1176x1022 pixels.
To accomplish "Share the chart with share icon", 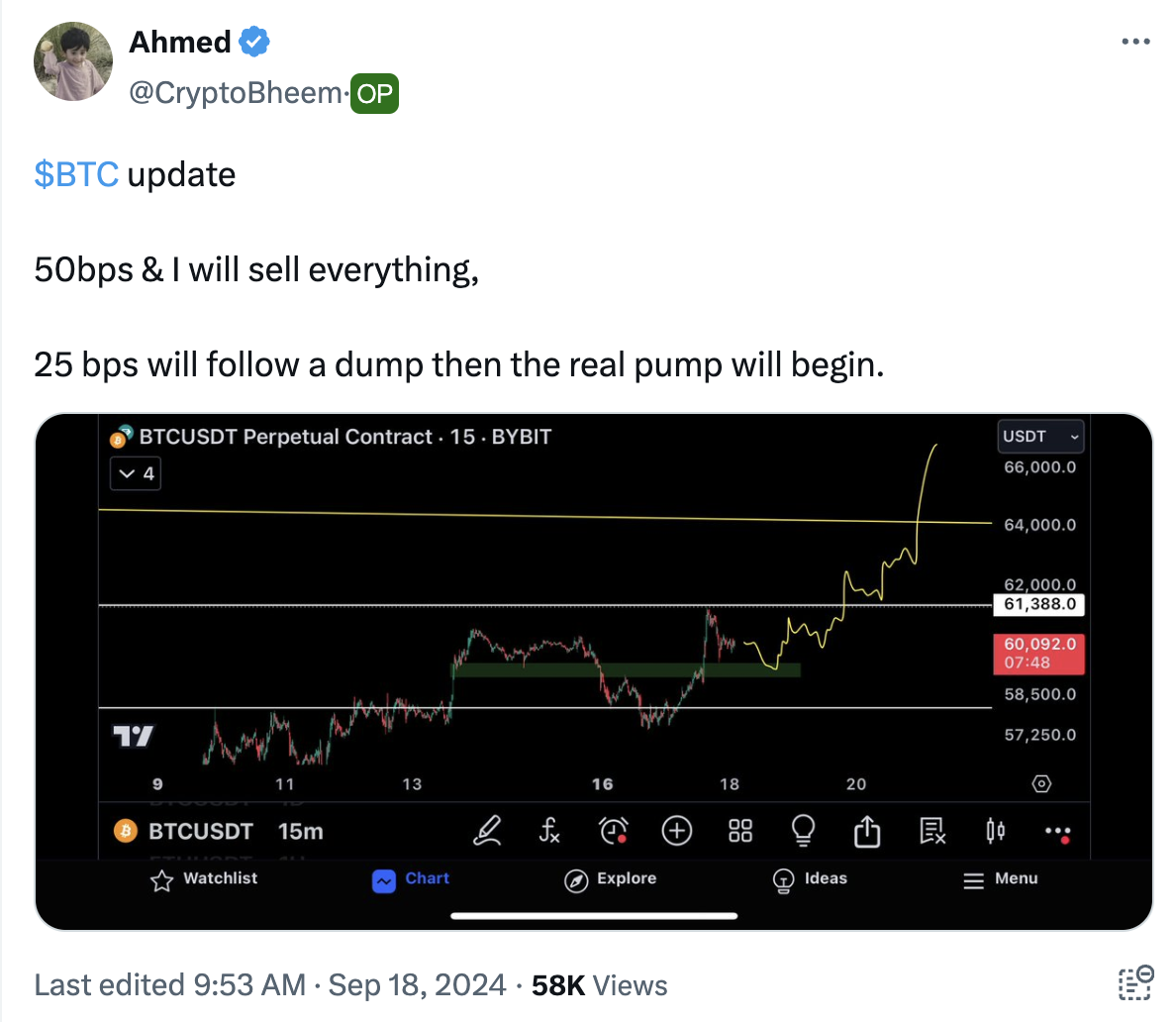I will (x=867, y=830).
